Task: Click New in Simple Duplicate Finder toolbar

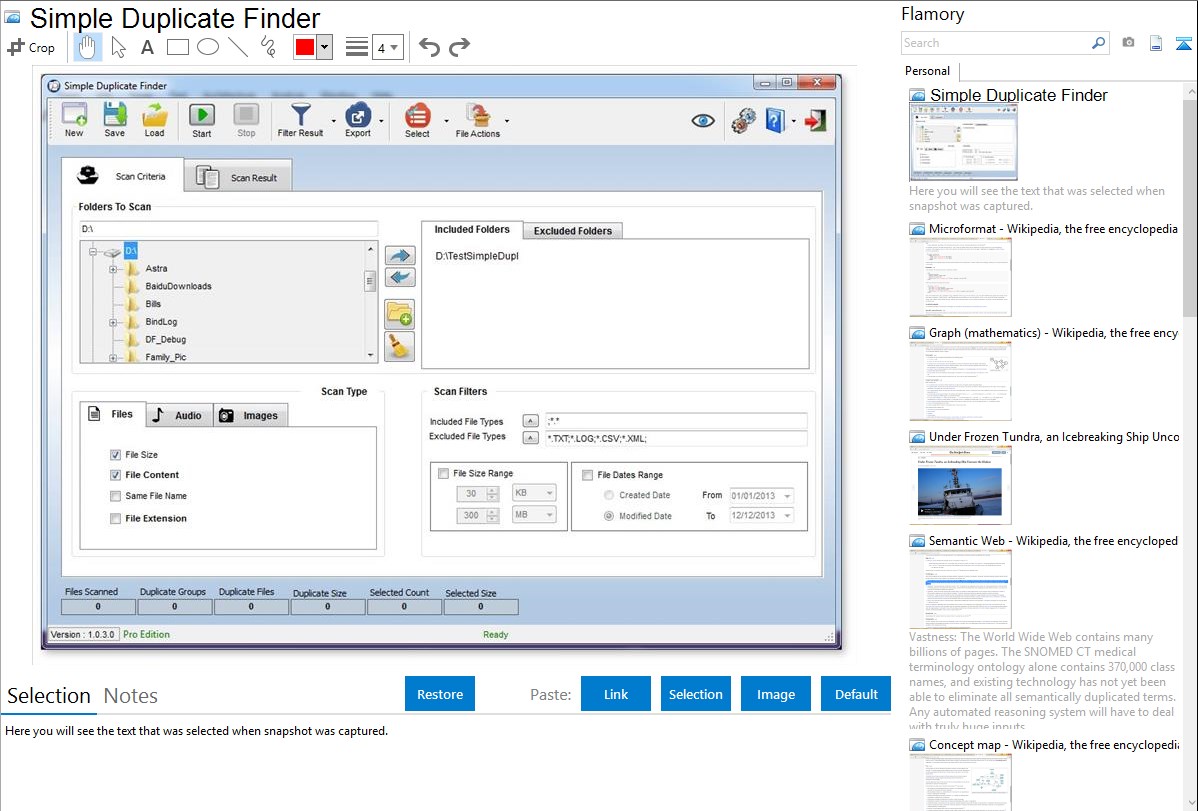Action: click(74, 121)
